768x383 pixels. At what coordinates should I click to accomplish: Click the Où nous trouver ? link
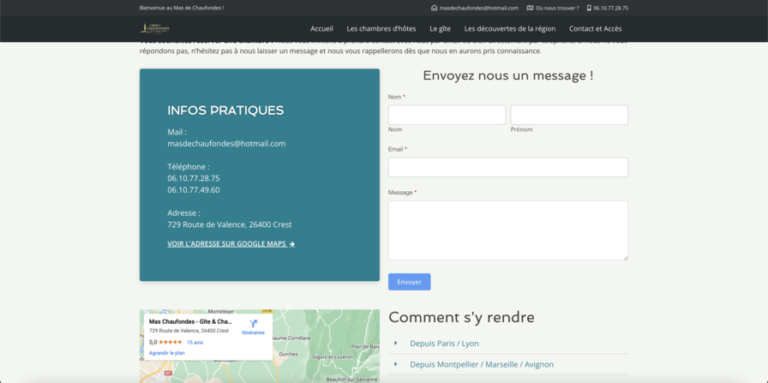[x=557, y=8]
